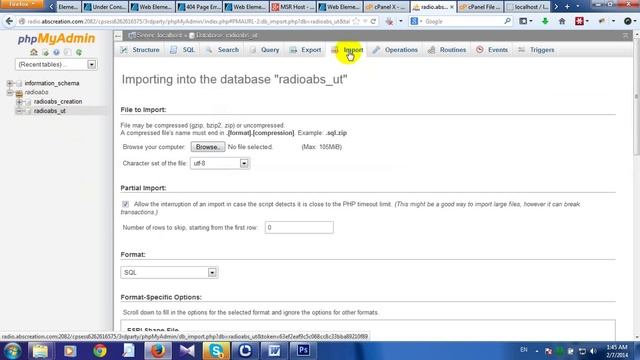640x360 pixels.
Task: Open the search engine selector dropdown
Action: coord(417,21)
